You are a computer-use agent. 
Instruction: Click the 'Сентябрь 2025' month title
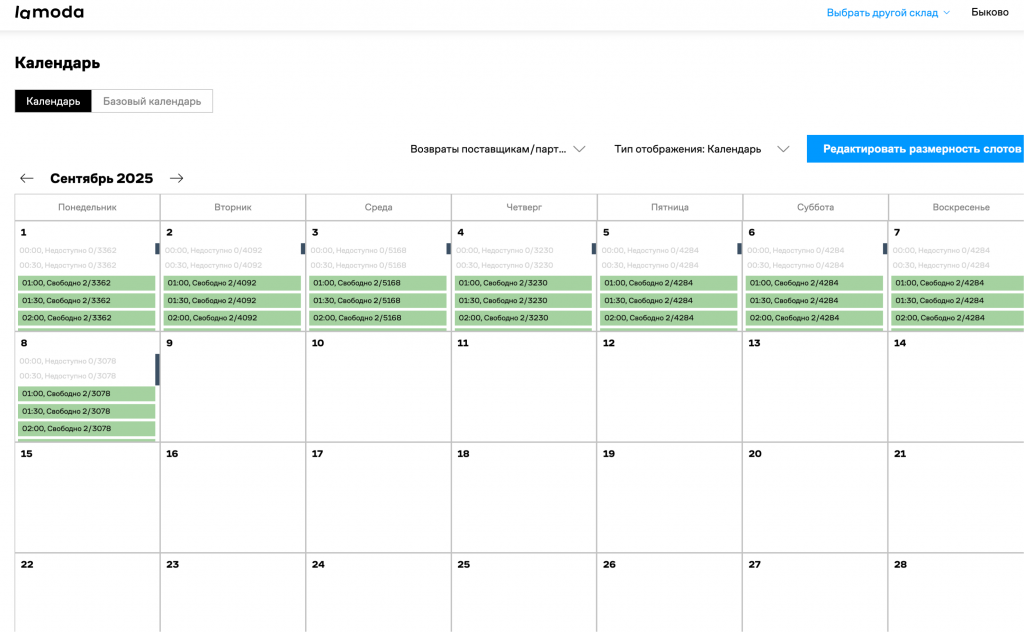(x=101, y=179)
